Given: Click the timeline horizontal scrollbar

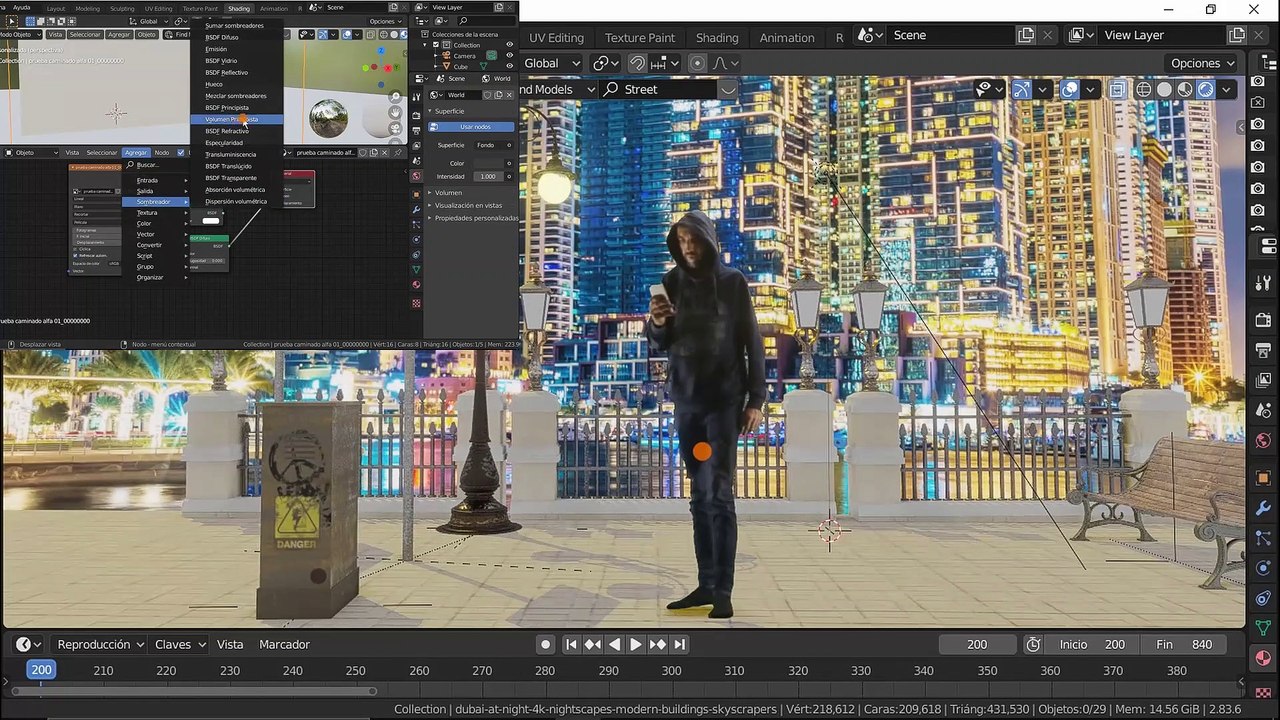Looking at the screenshot, I should pyautogui.click(x=193, y=691).
